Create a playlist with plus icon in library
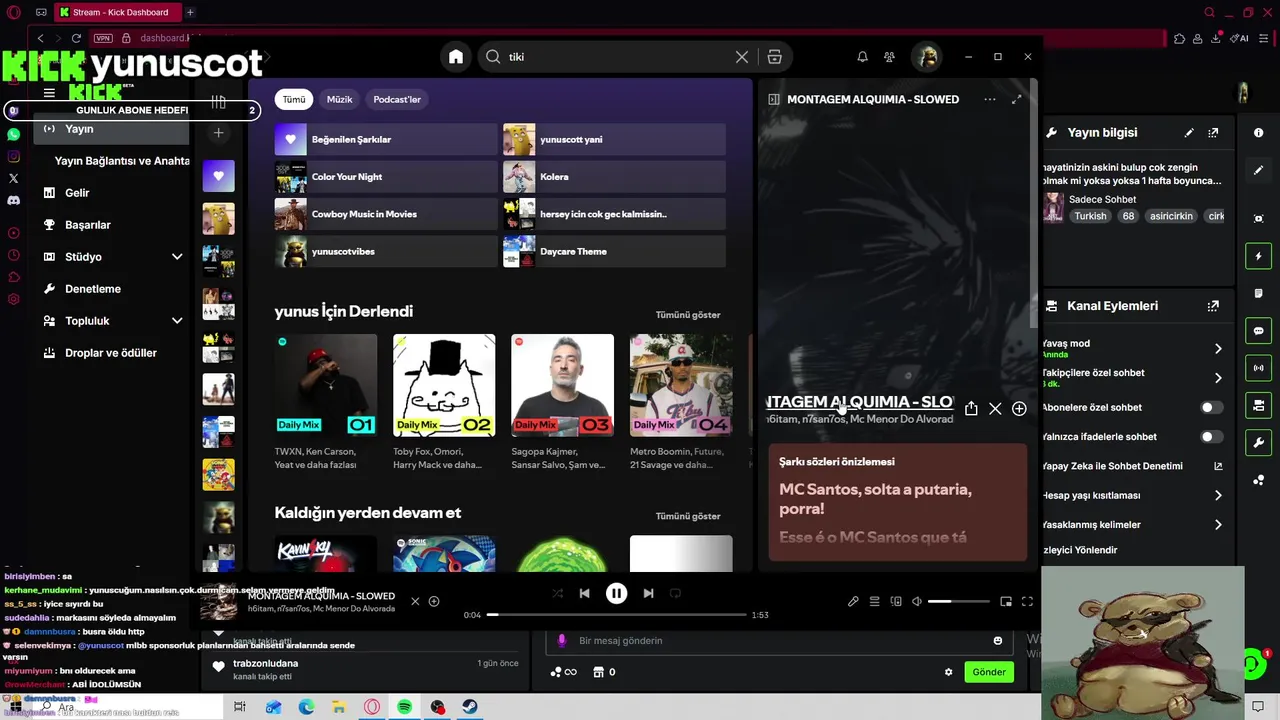The image size is (1280, 720). [218, 132]
